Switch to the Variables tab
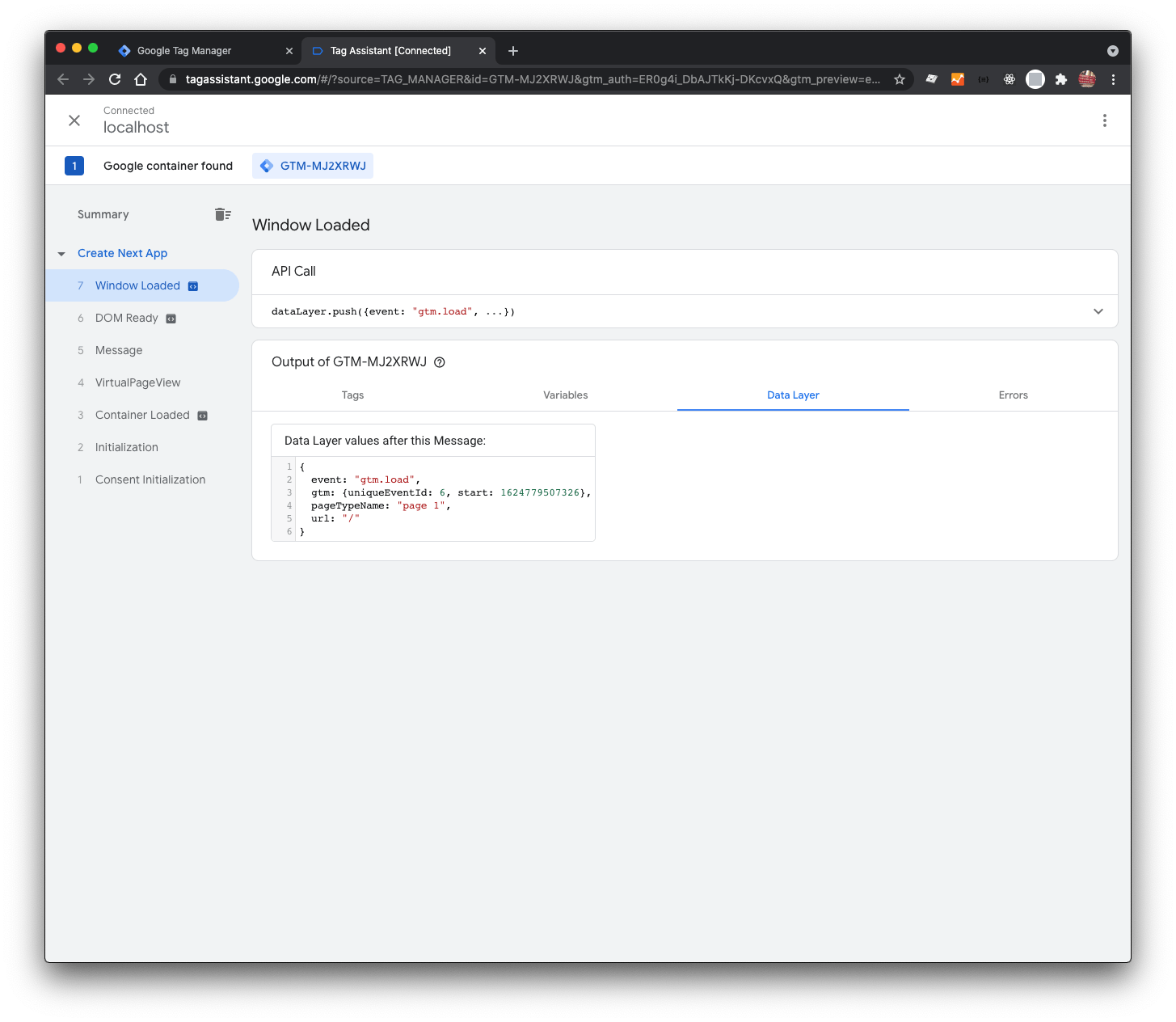1176x1022 pixels. (x=565, y=395)
